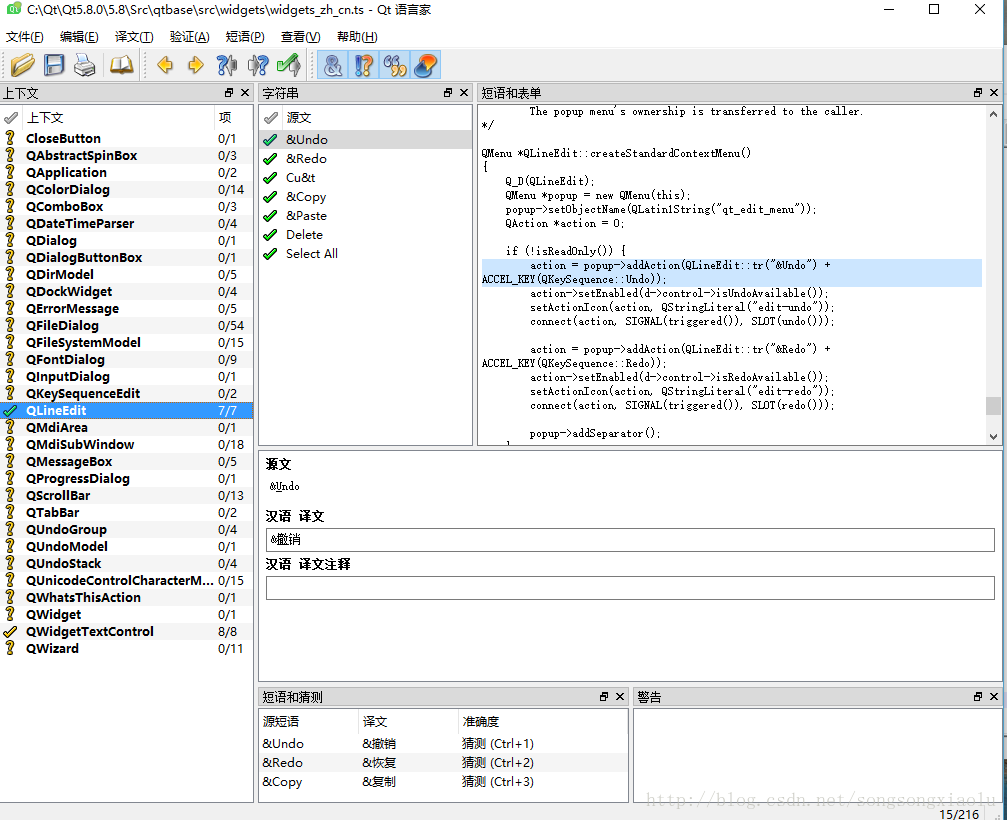Float the context panel
The height and width of the screenshot is (820, 1007).
[x=229, y=92]
